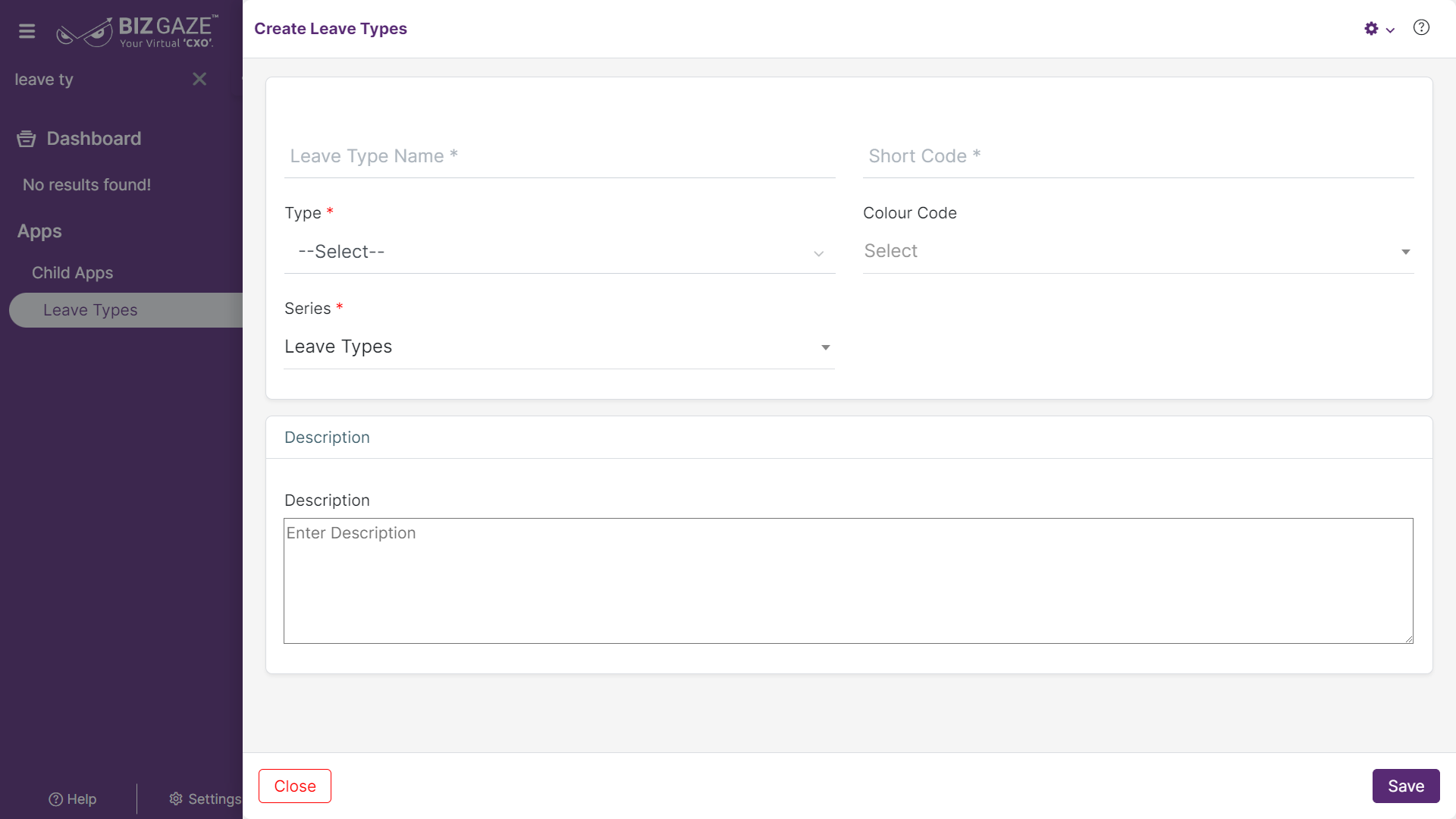Click the Save button
Image resolution: width=1456 pixels, height=819 pixels.
point(1406,786)
